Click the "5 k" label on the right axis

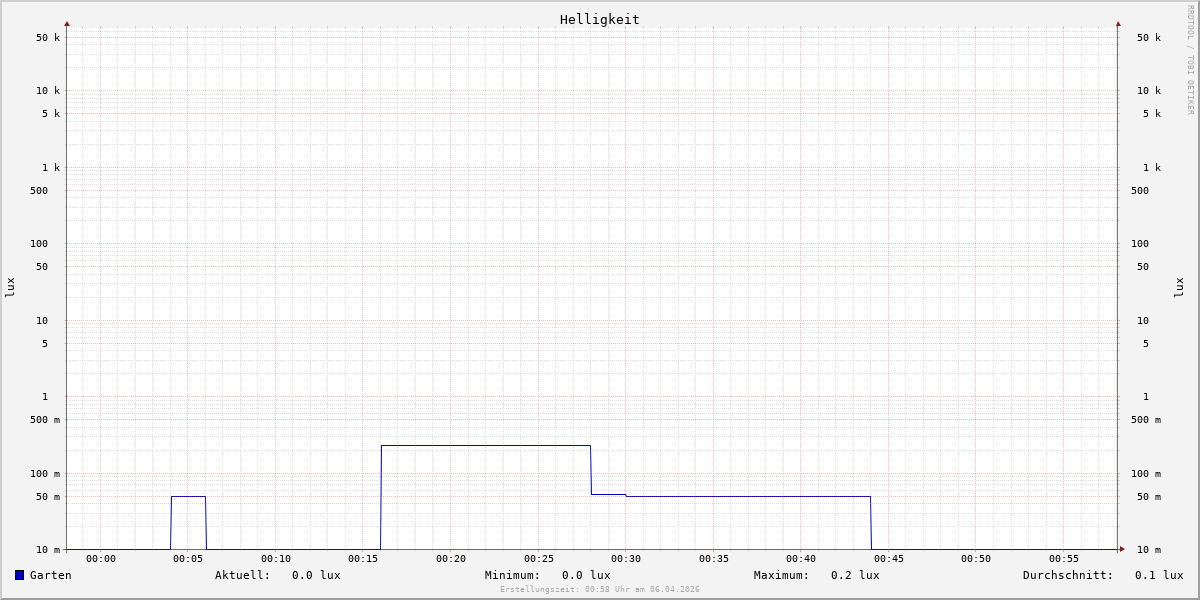coord(1152,114)
